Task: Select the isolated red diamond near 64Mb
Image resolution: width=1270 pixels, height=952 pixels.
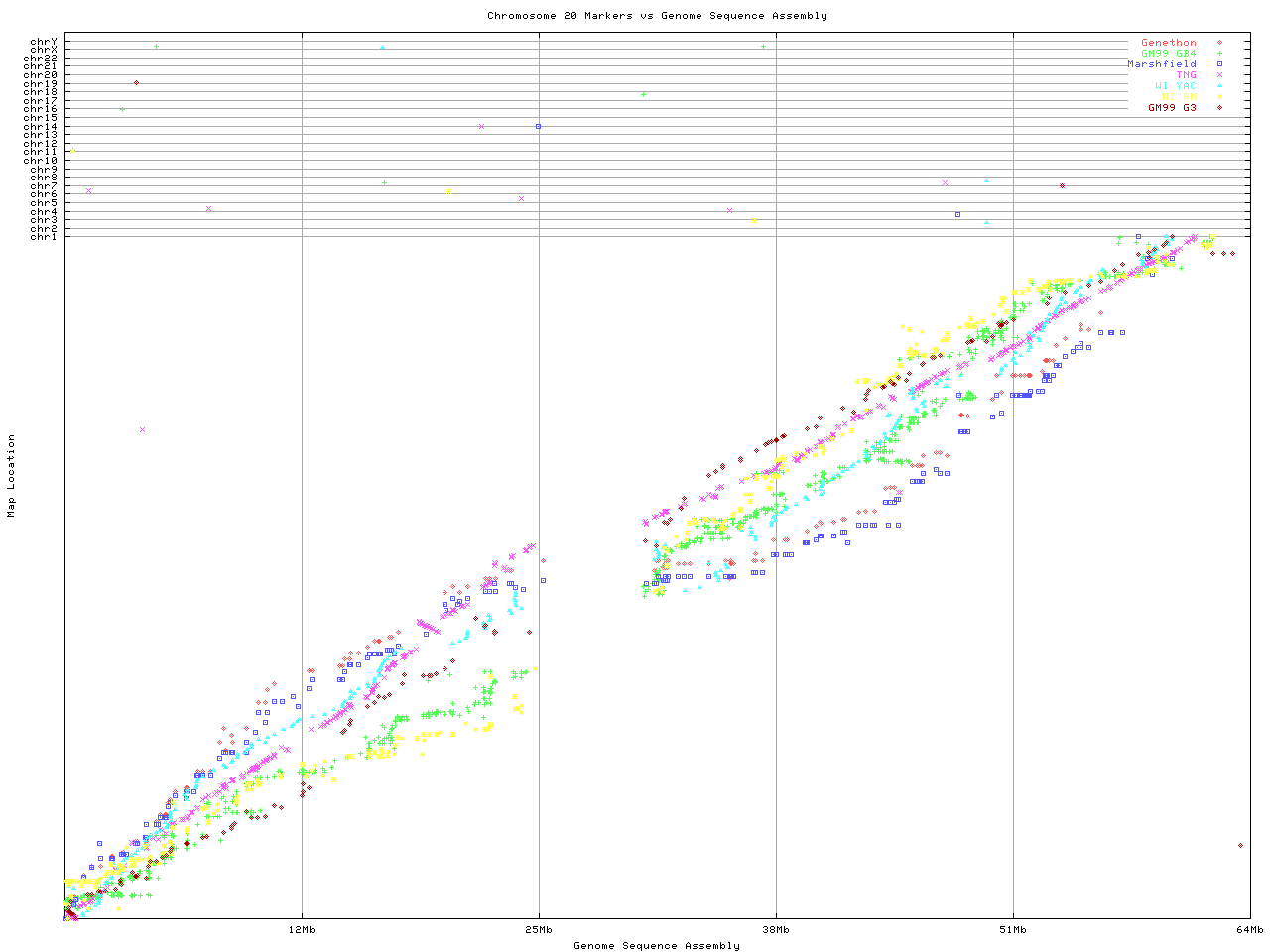Action: coord(1240,846)
